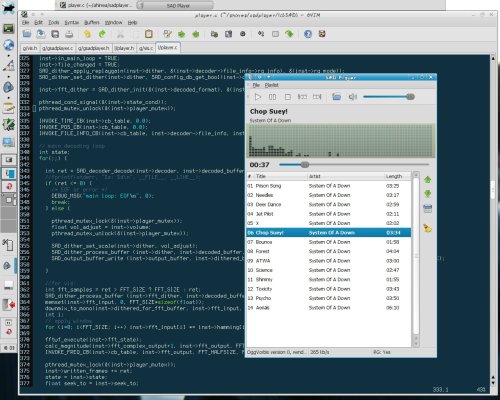Open GVim Help via blue question icon
This screenshot has width=500, height=400.
(308, 34)
